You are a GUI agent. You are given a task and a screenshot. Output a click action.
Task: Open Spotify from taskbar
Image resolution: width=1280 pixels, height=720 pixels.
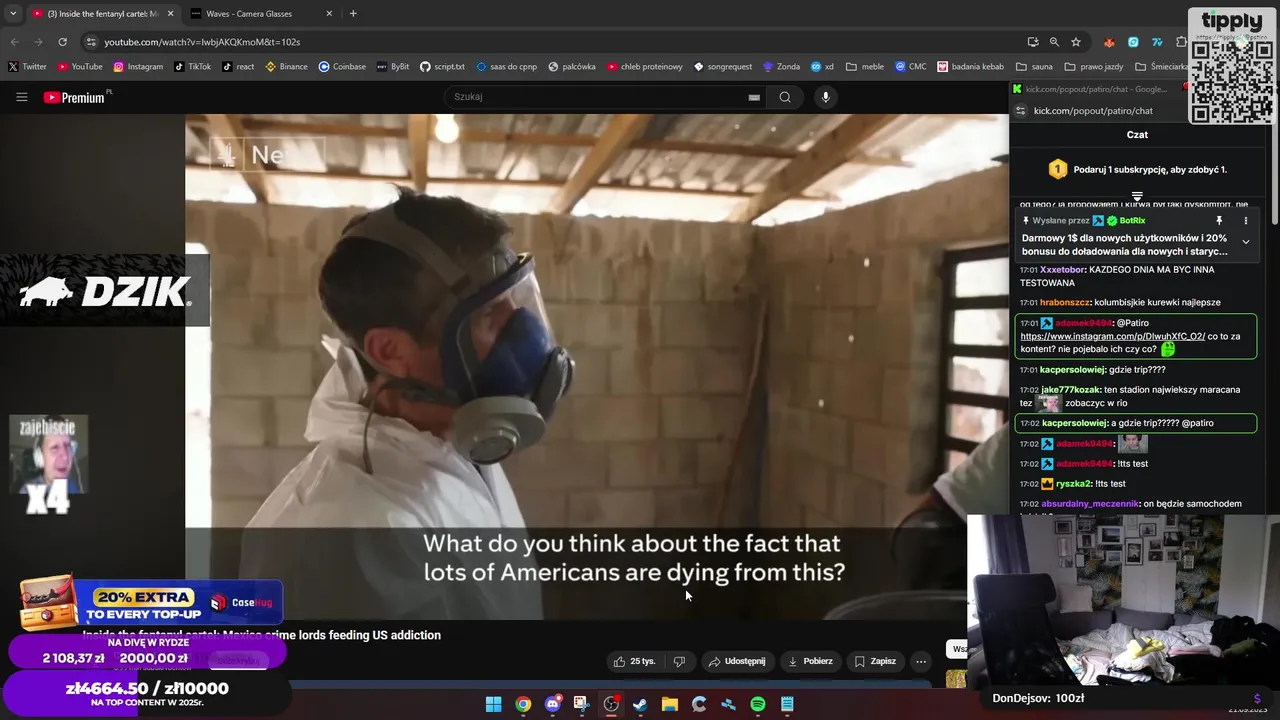point(758,704)
